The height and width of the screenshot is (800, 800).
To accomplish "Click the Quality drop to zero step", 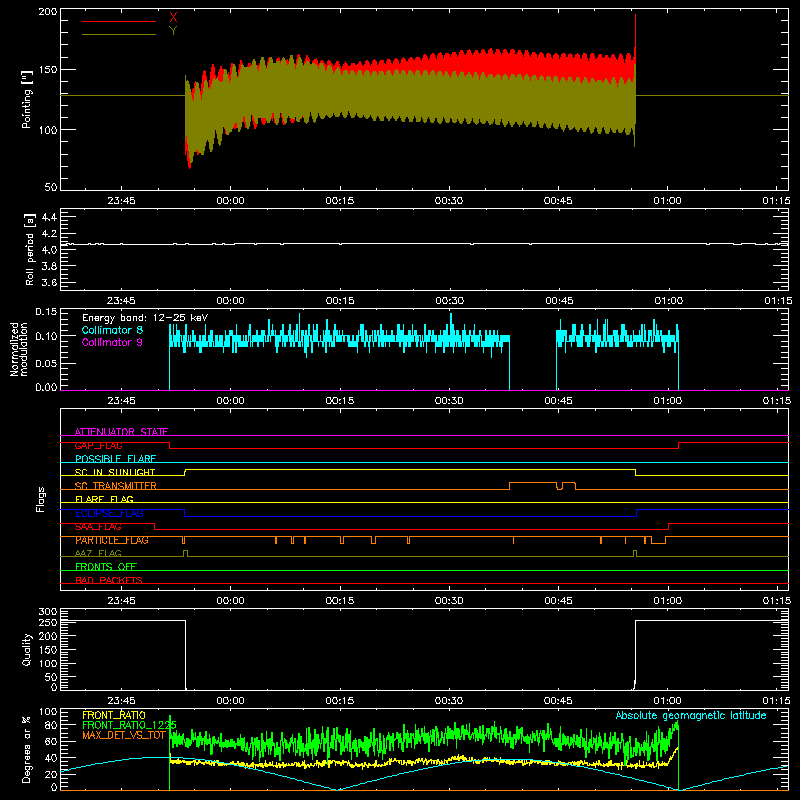I will (185, 655).
